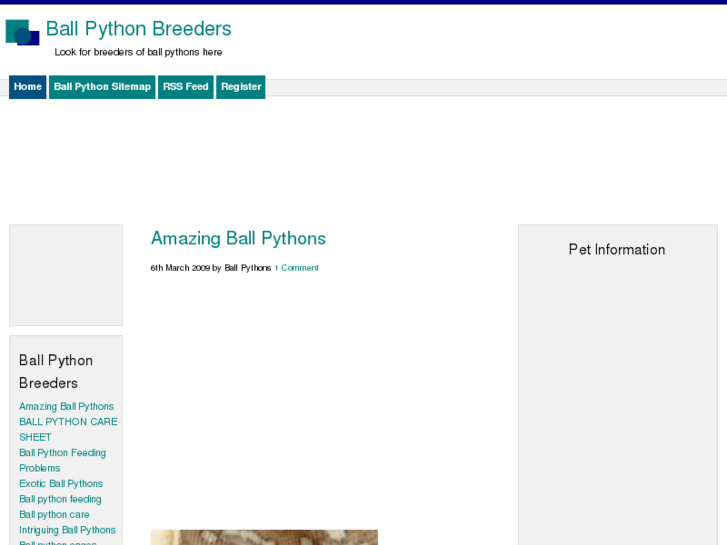This screenshot has width=727, height=545.
Task: Click the Ball Python Breeders sidebar heading
Action: coord(56,372)
